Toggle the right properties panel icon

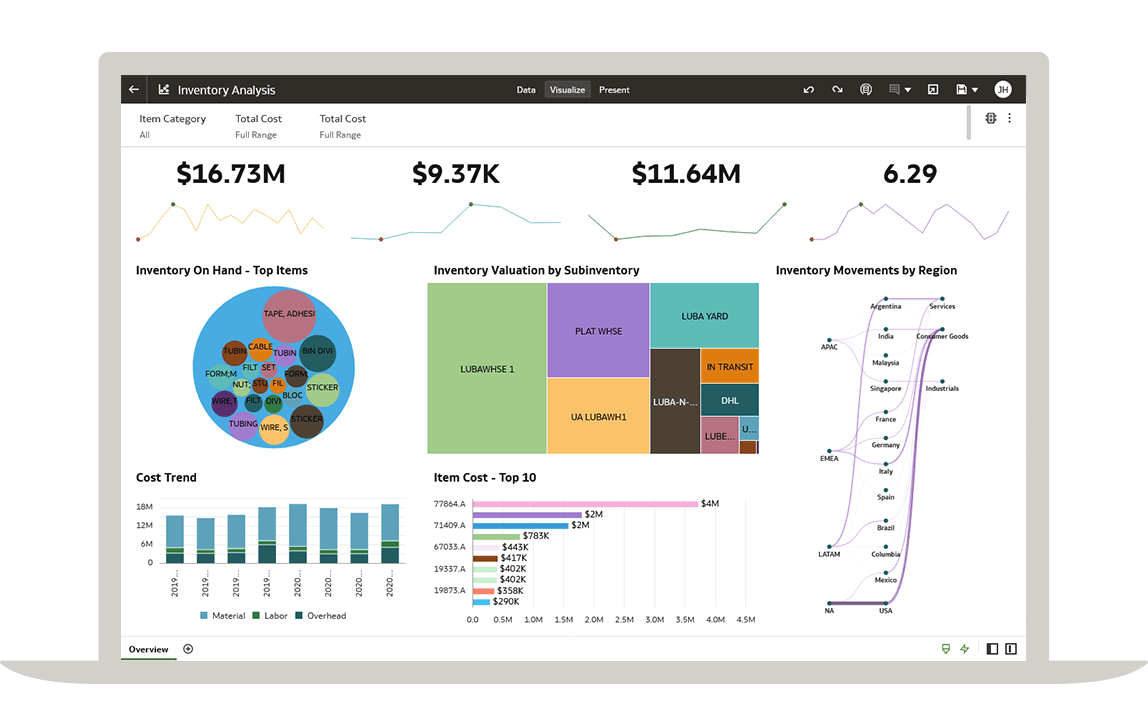1011,649
